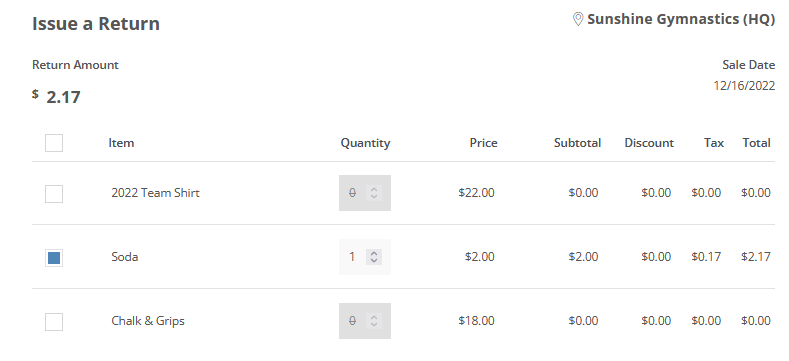This screenshot has width=789, height=361.
Task: Click the Total column header
Action: (756, 143)
